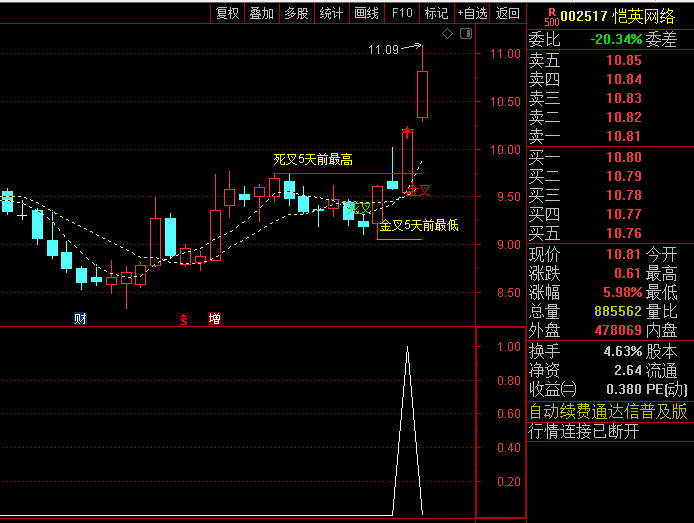Click the 买四 price 10.77
Screen dimensions: 694x523
(x=624, y=215)
